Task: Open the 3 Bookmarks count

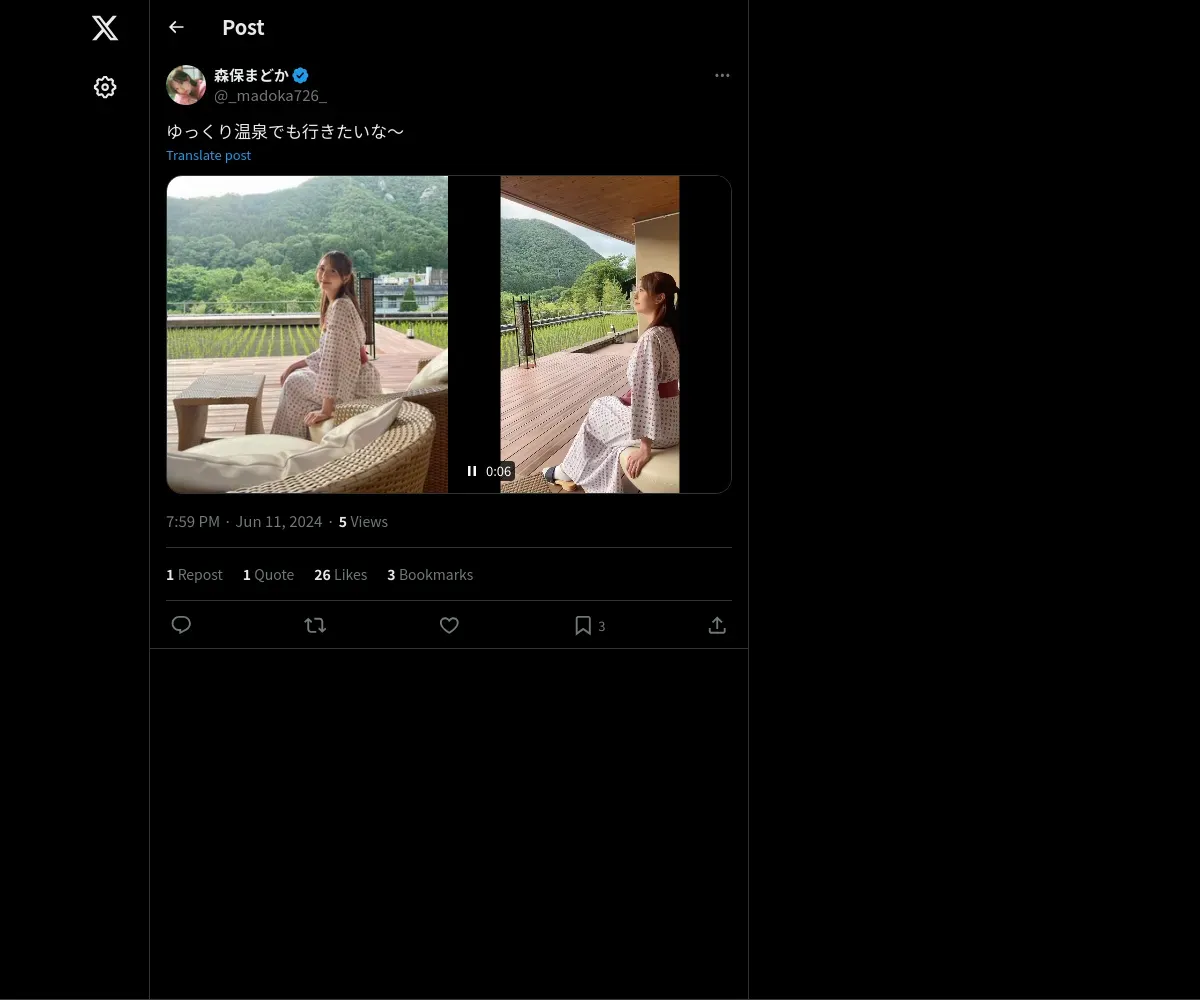Action: [430, 575]
